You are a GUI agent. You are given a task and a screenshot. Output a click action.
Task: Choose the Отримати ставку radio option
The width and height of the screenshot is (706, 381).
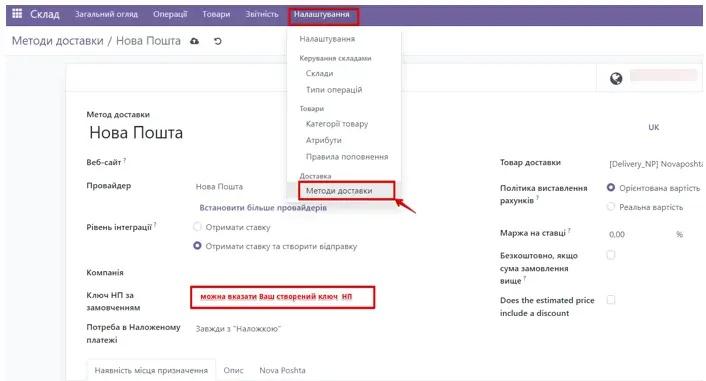pyautogui.click(x=197, y=227)
